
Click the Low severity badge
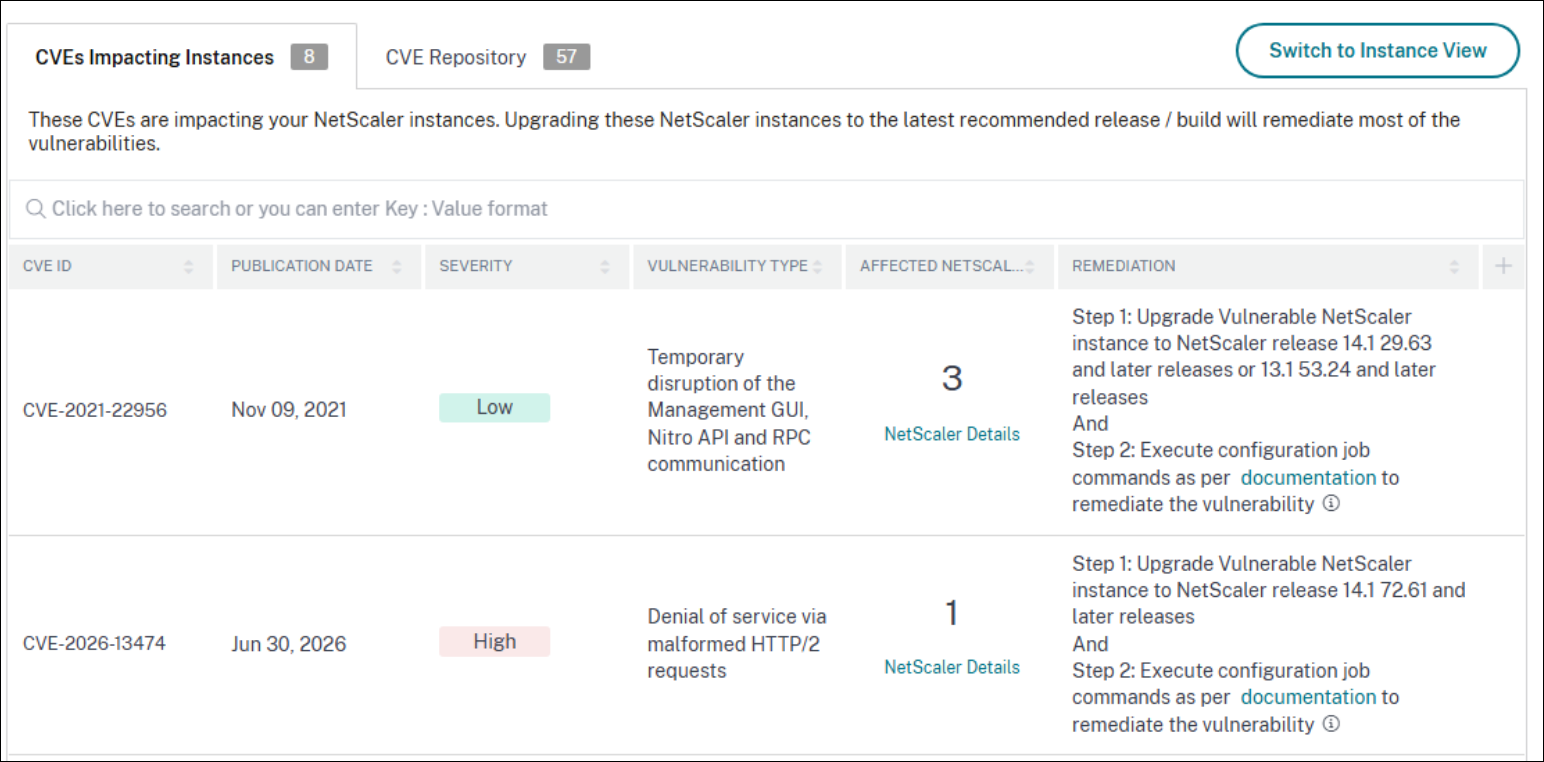pyautogui.click(x=494, y=407)
